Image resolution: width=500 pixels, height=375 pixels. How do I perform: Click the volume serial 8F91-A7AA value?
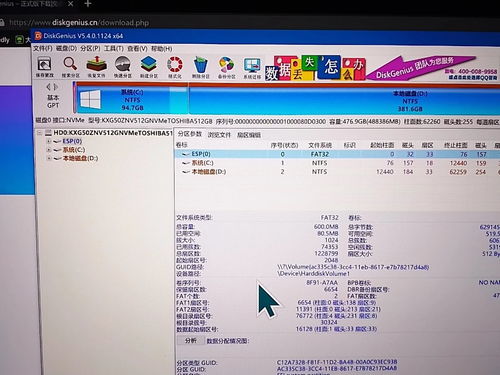click(x=322, y=283)
